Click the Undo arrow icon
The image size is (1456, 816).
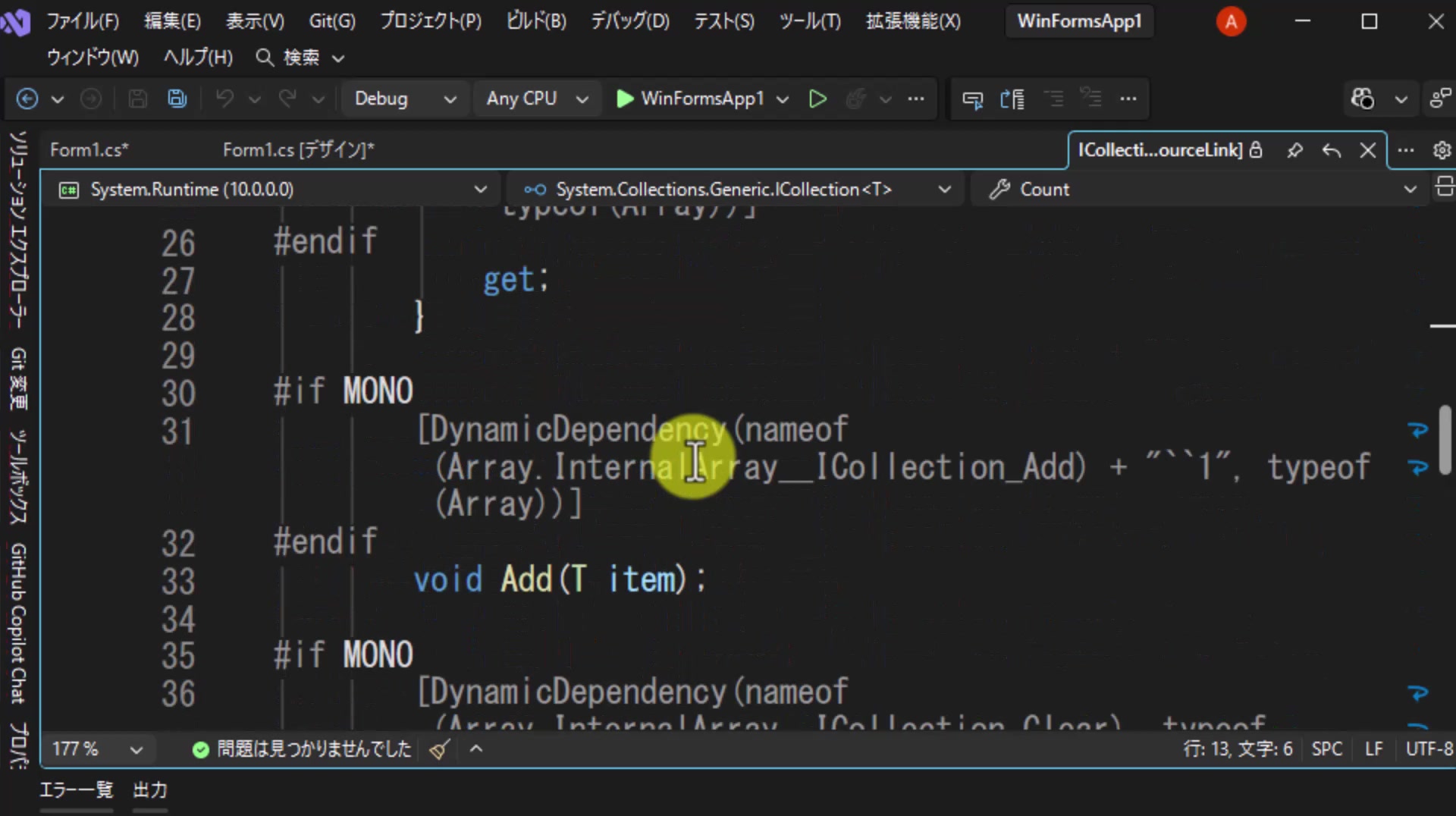[224, 99]
